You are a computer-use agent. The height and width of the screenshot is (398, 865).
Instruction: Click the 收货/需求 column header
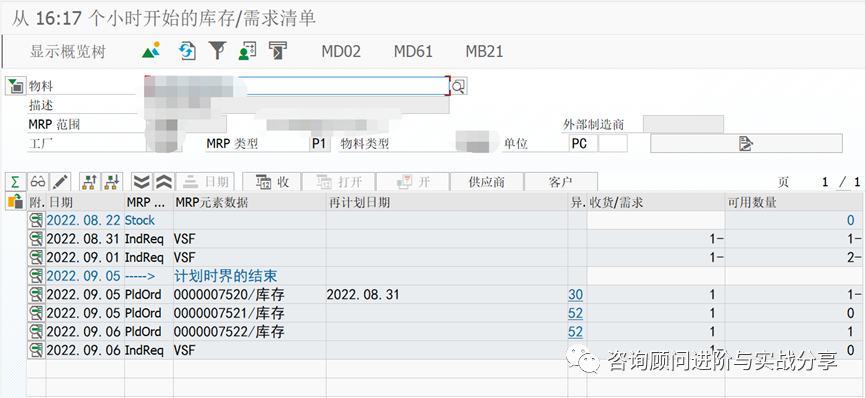coord(655,202)
